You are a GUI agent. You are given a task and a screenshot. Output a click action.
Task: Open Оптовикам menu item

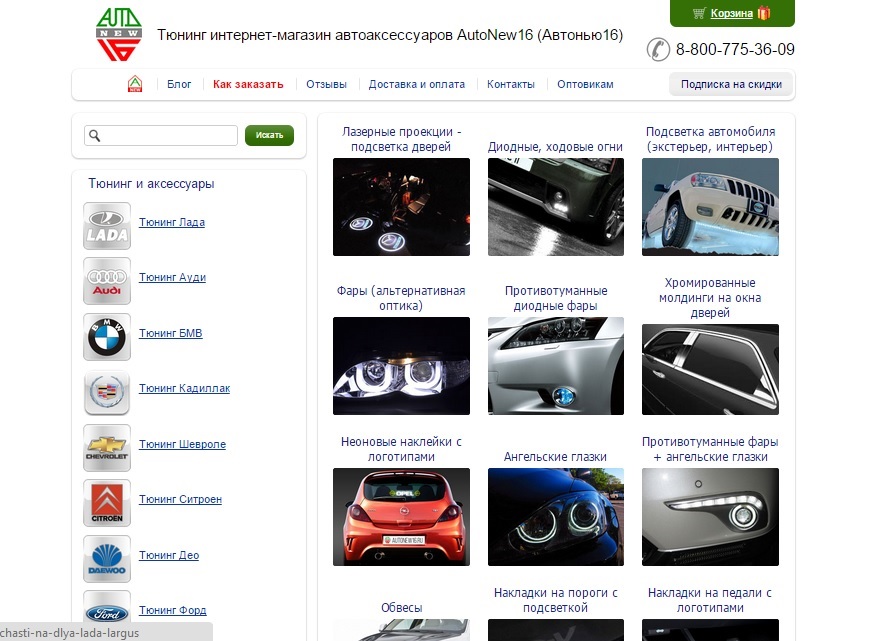tap(585, 84)
